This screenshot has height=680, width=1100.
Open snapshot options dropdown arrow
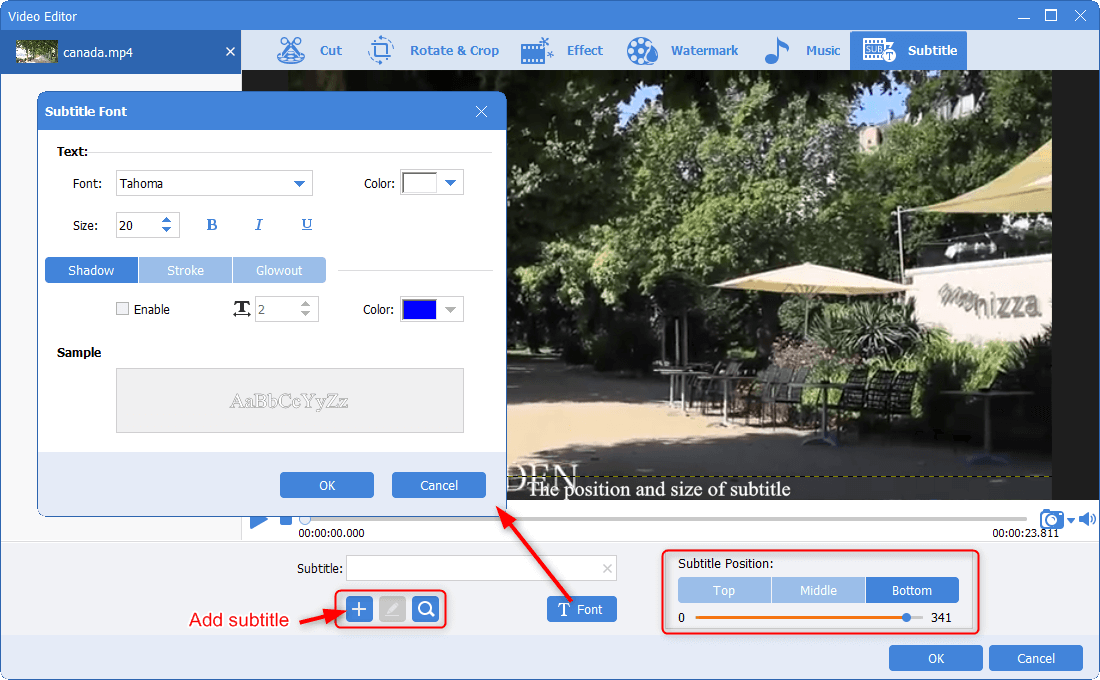[1071, 520]
